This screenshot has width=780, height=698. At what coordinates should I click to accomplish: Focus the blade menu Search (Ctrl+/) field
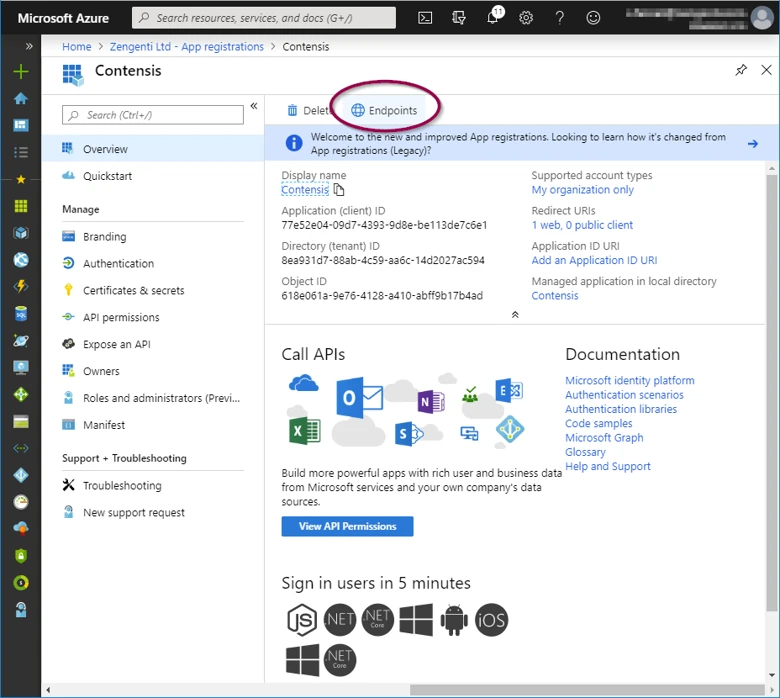click(x=153, y=115)
